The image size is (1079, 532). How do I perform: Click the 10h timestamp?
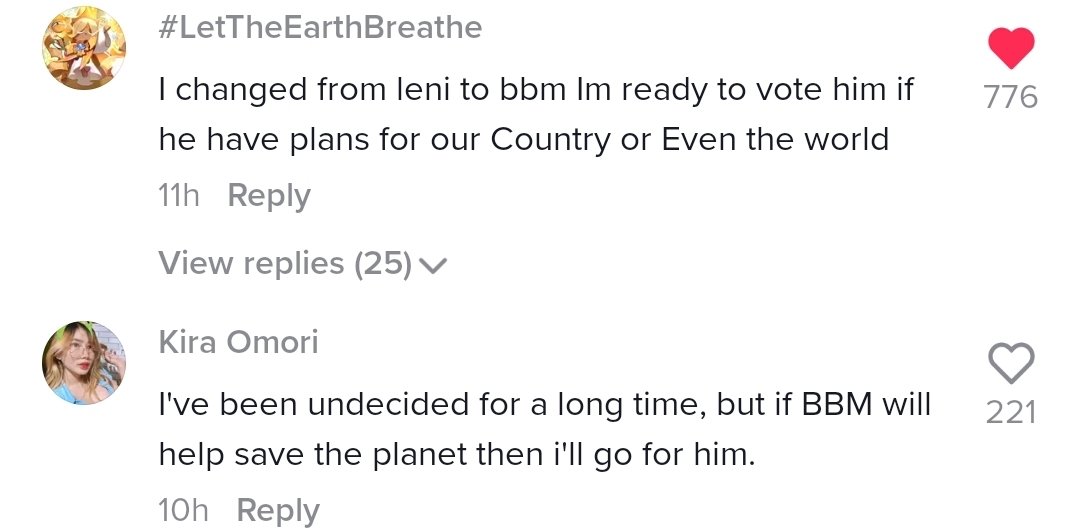(183, 511)
